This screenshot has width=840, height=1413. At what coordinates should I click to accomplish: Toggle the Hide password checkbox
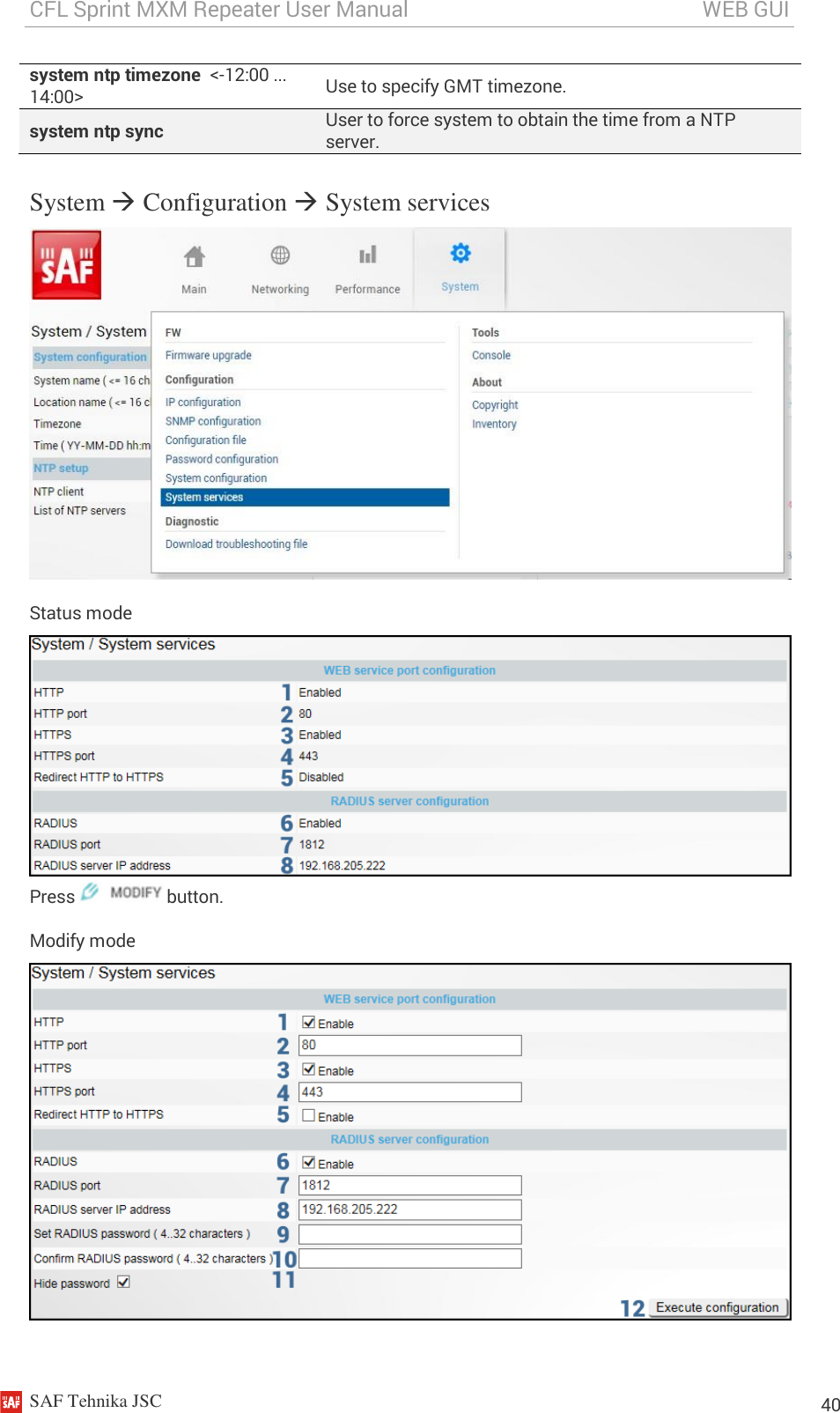point(123,1283)
